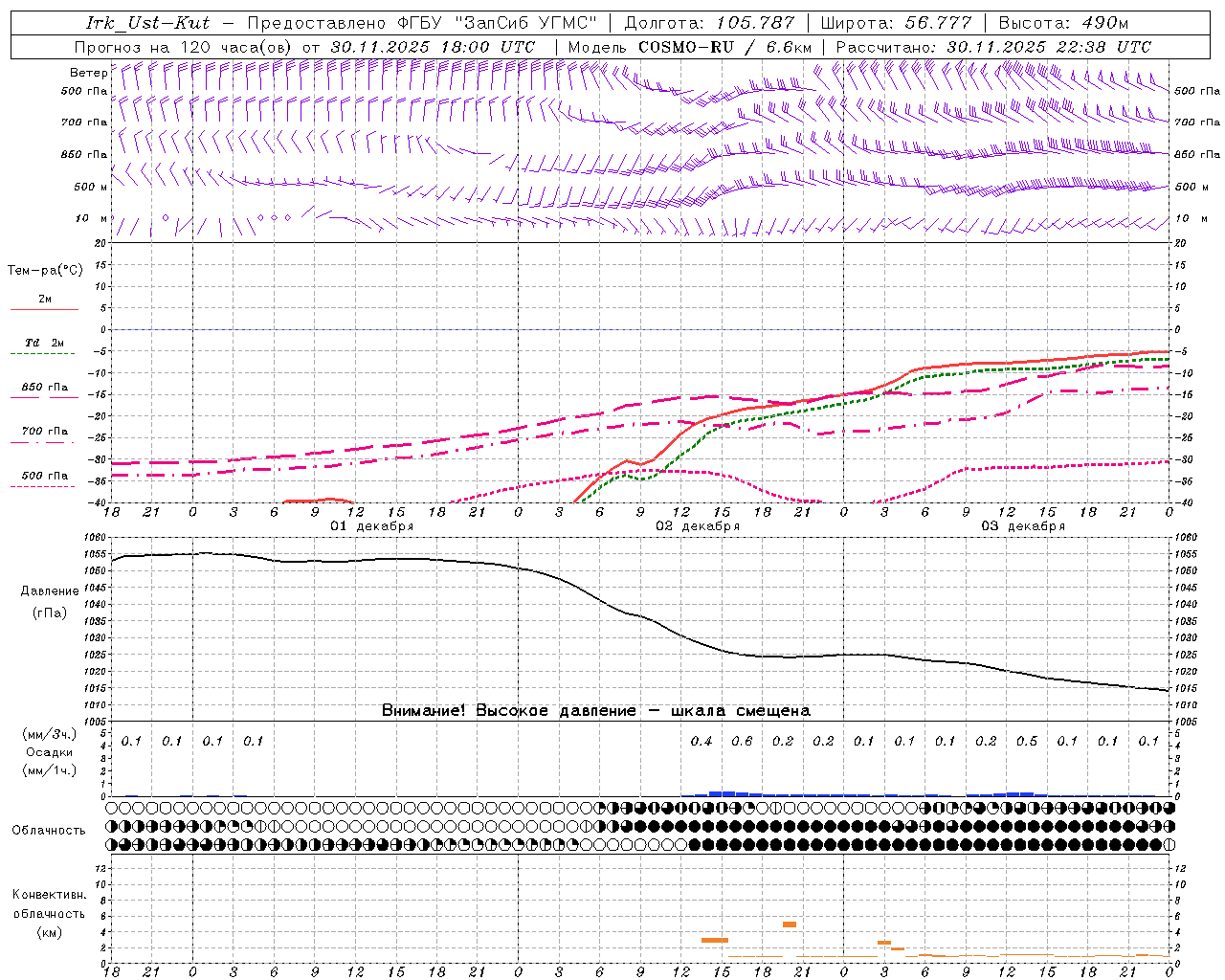The width and height of the screenshot is (1225, 980).
Task: Select the (мм/1ч.) precipitation unit label
Action: tap(50, 770)
